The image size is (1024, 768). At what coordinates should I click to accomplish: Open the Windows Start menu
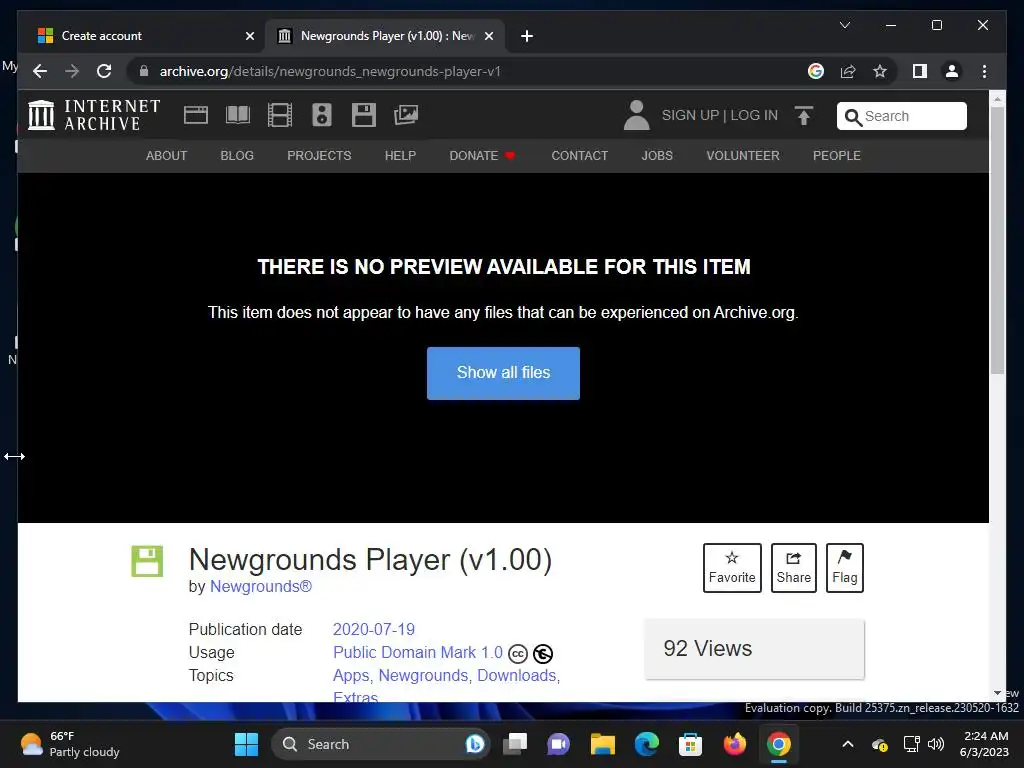pyautogui.click(x=246, y=744)
